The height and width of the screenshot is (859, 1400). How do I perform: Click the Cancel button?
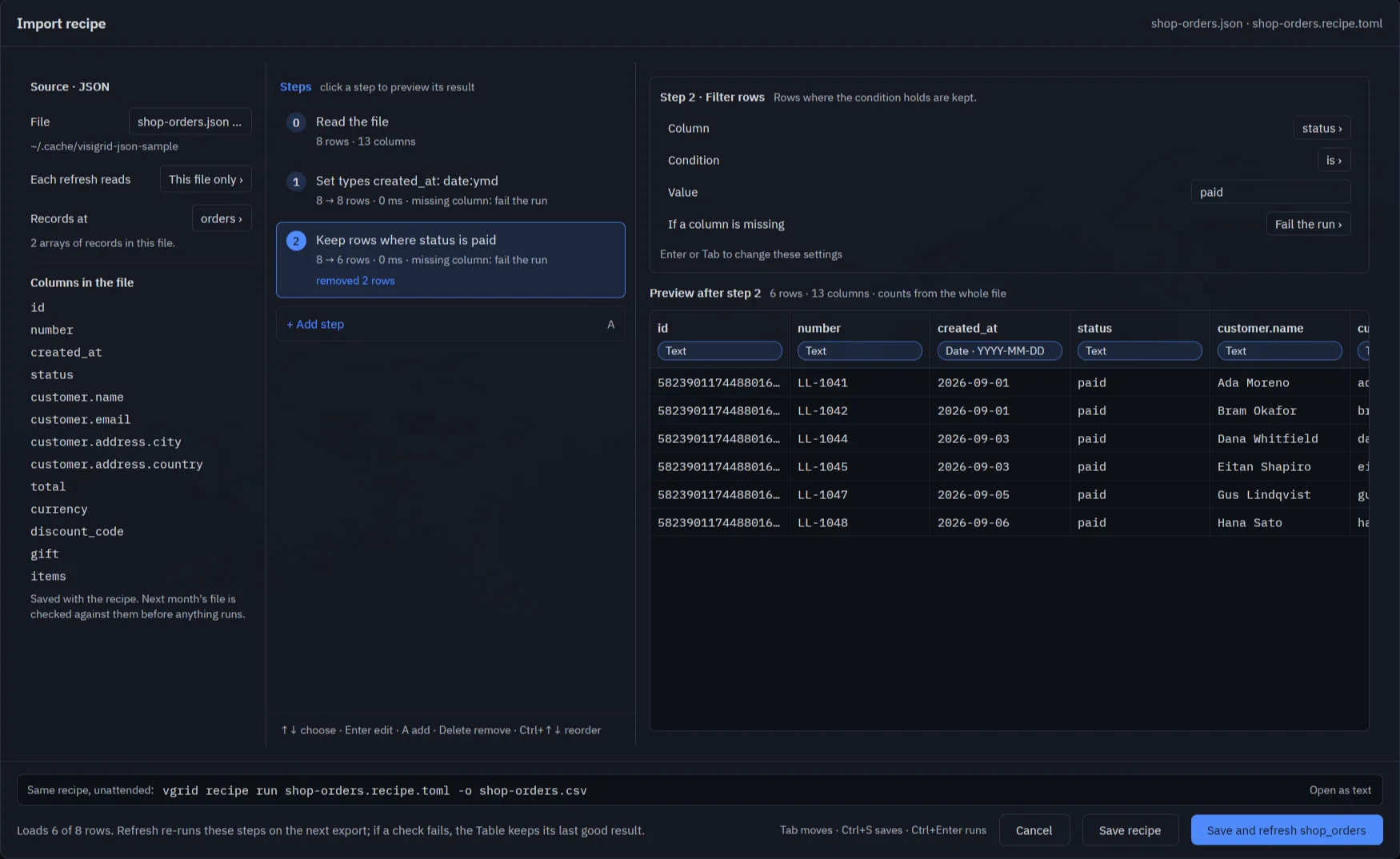click(x=1034, y=830)
